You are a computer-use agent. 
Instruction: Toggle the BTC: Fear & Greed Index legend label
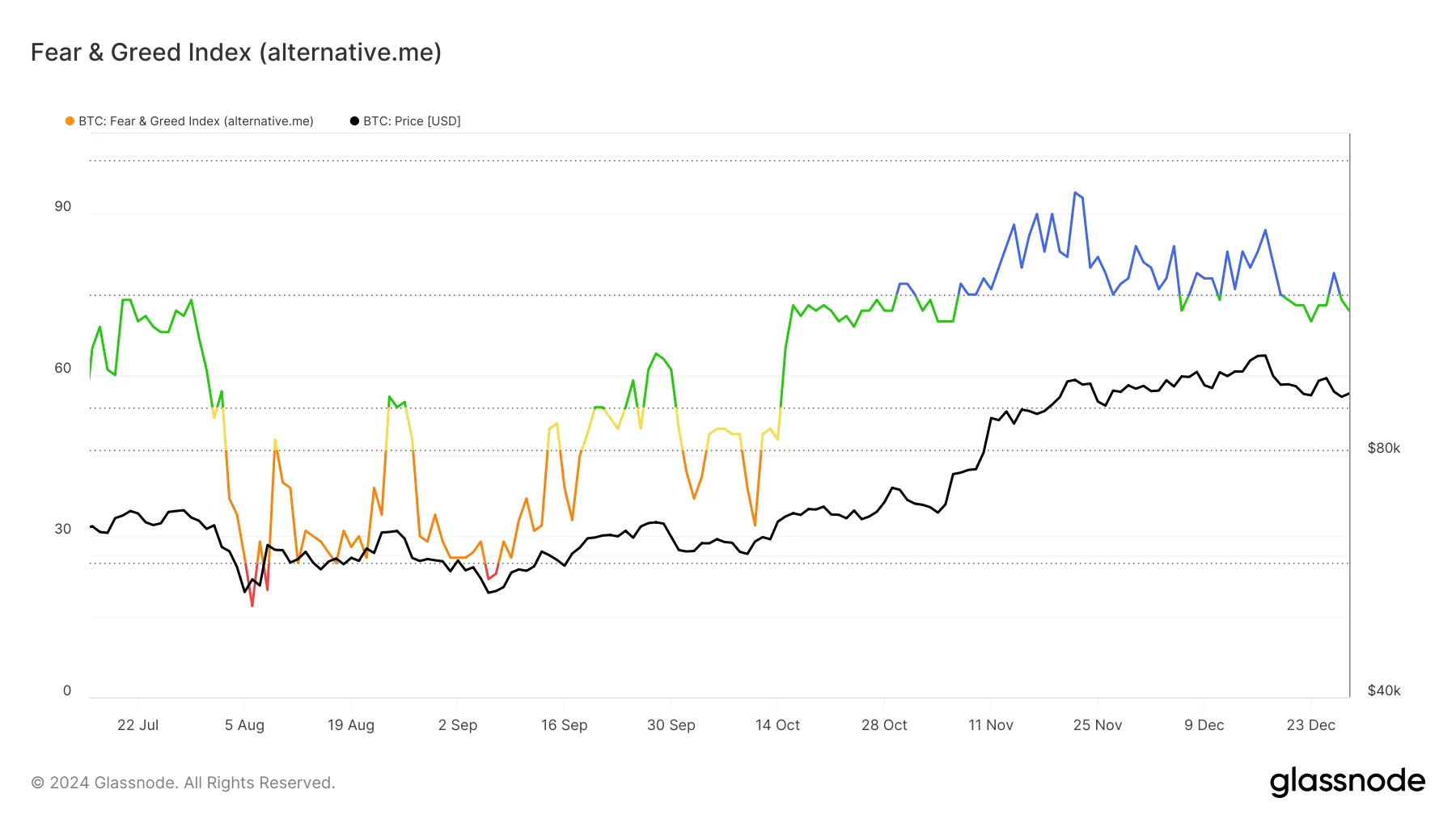click(196, 121)
